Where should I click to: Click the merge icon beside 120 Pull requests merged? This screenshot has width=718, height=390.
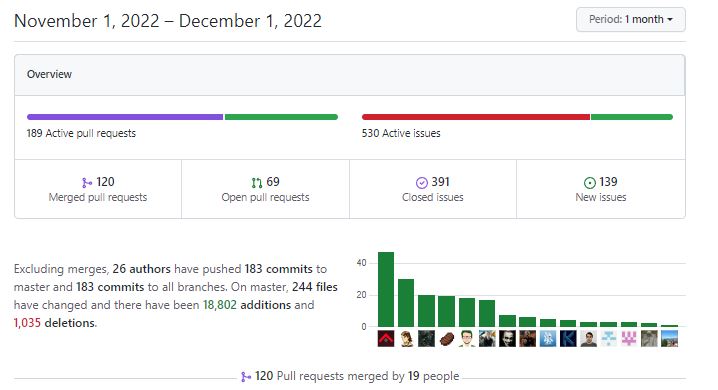tap(246, 377)
